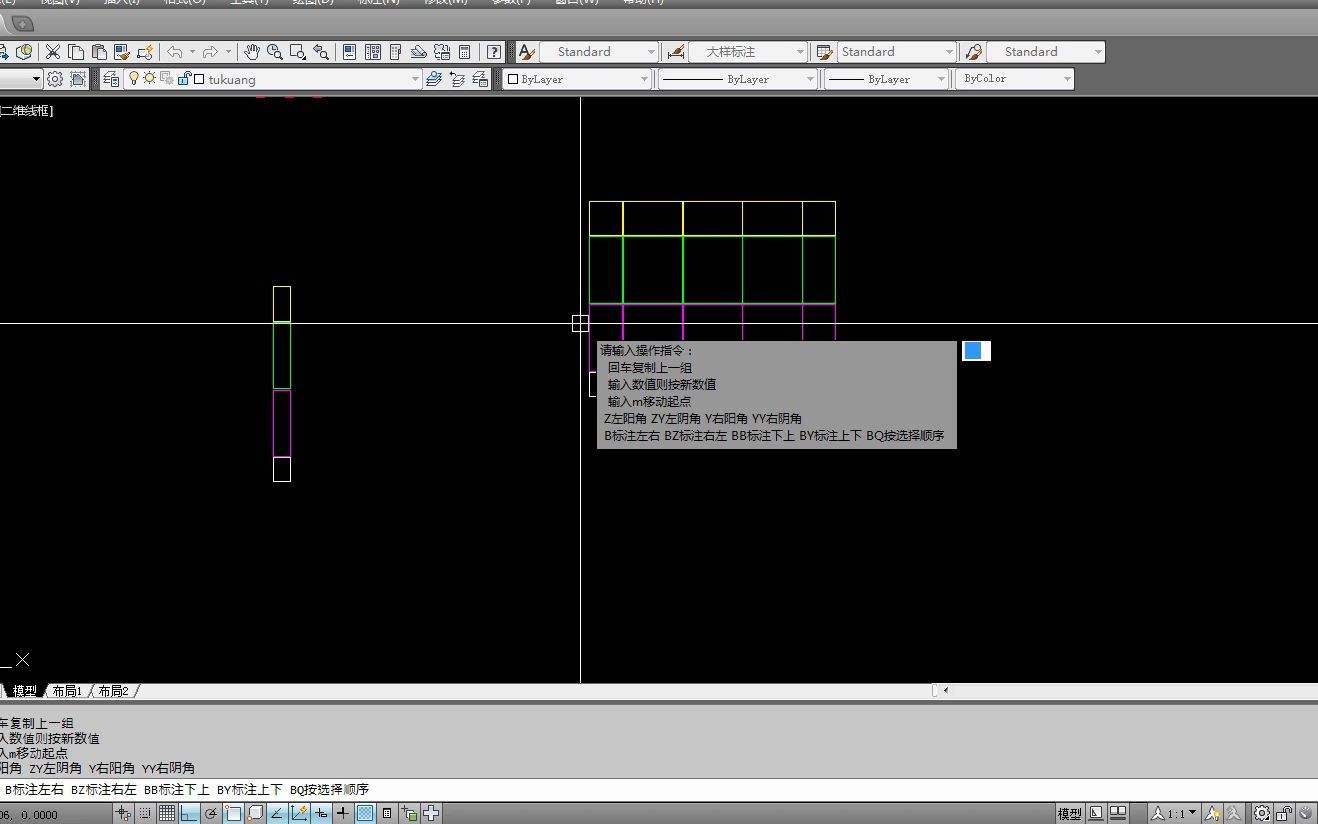Expand the Redo history dropdown arrow
1318x824 pixels.
pos(228,52)
